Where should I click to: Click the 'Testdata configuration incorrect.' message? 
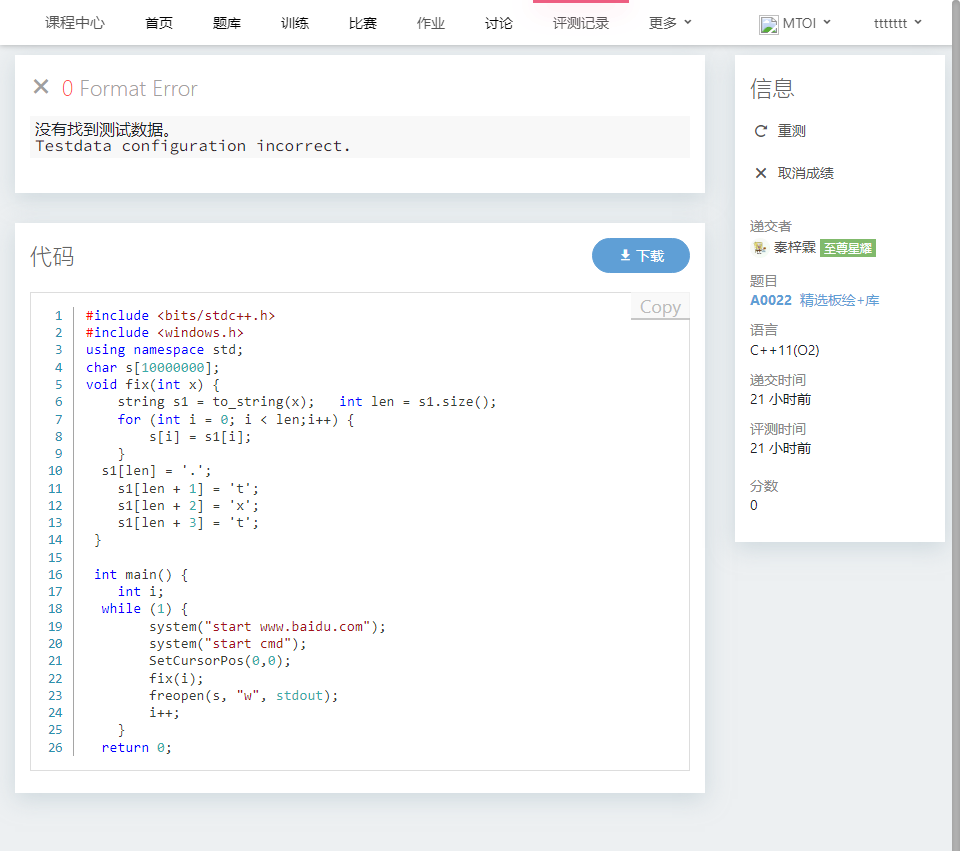[x=193, y=146]
